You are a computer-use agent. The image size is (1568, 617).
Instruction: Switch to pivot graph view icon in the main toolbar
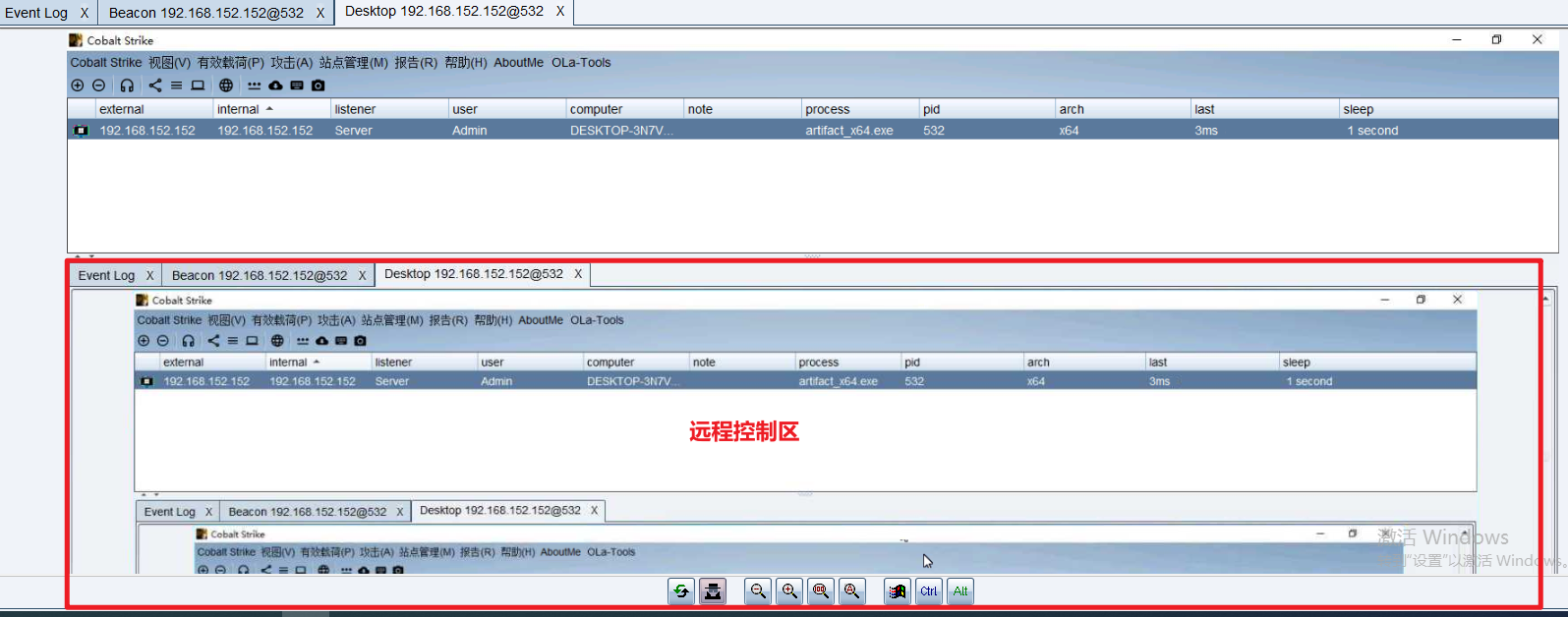pyautogui.click(x=155, y=85)
